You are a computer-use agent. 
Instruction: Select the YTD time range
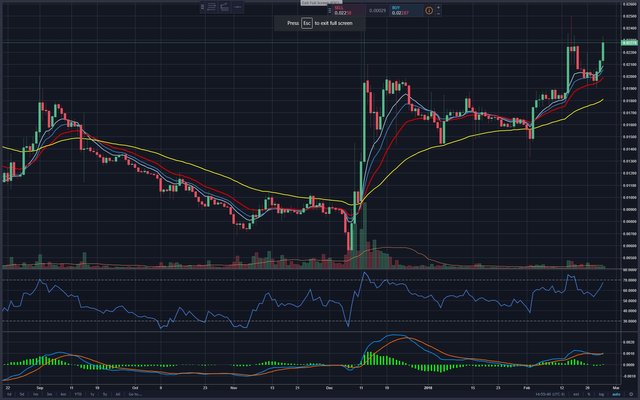click(x=78, y=394)
